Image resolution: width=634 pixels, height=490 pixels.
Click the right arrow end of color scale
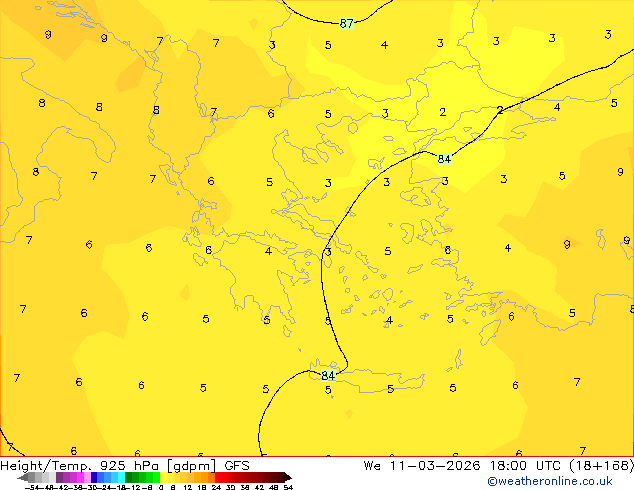coord(288,477)
